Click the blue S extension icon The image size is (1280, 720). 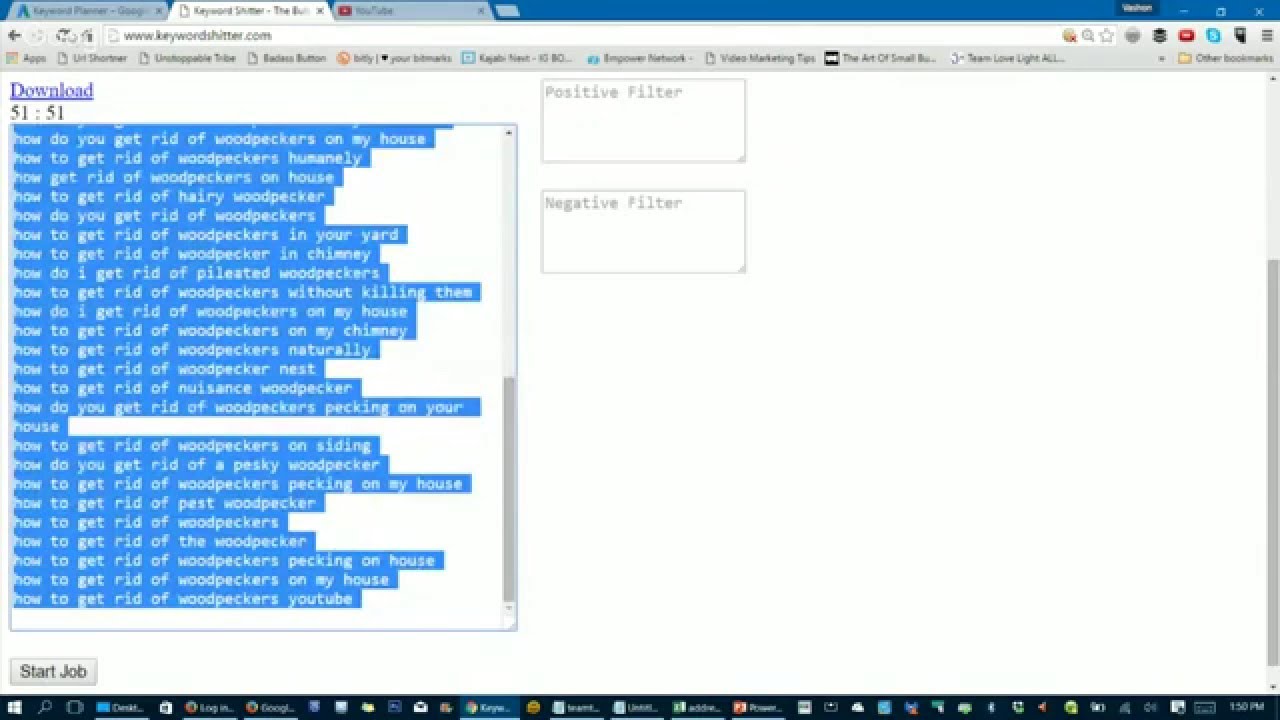[1213, 35]
